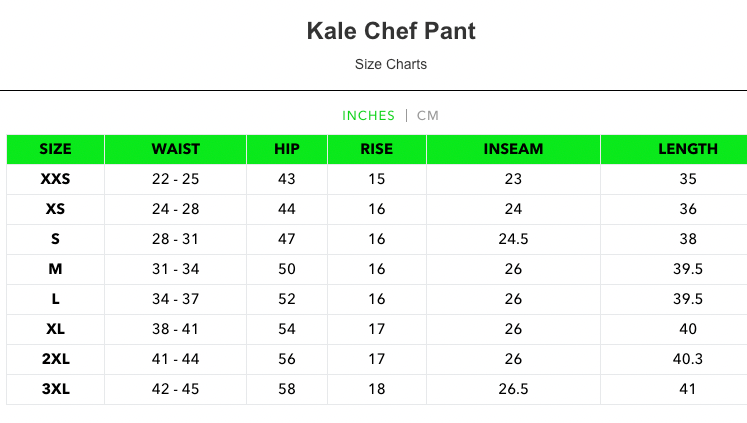Click the 40.3 length cell
747x423 pixels.
coord(687,360)
